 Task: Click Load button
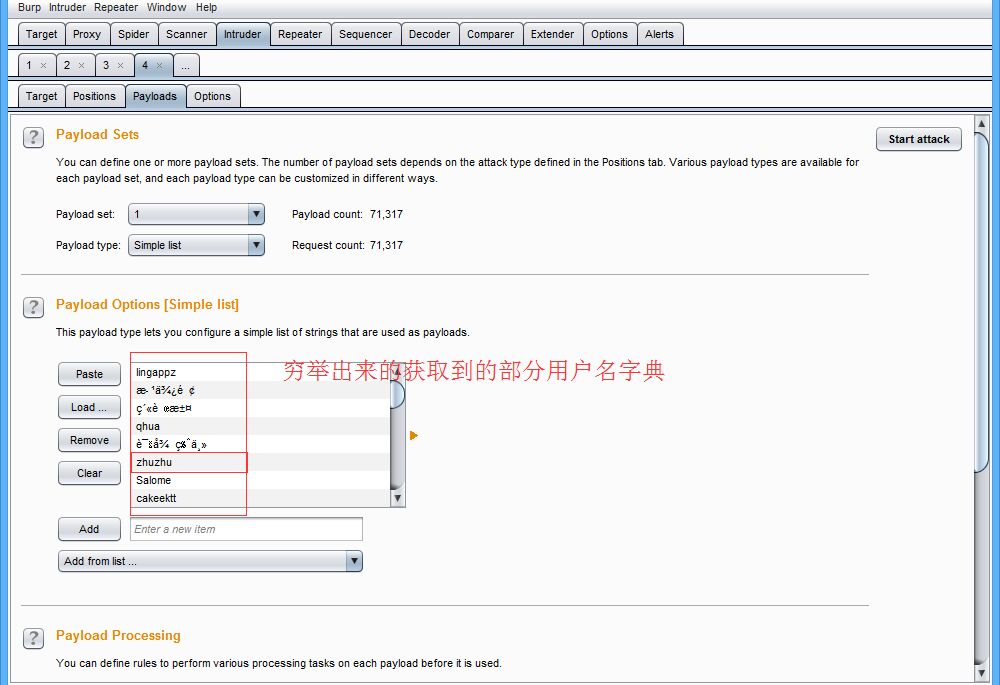[x=89, y=407]
